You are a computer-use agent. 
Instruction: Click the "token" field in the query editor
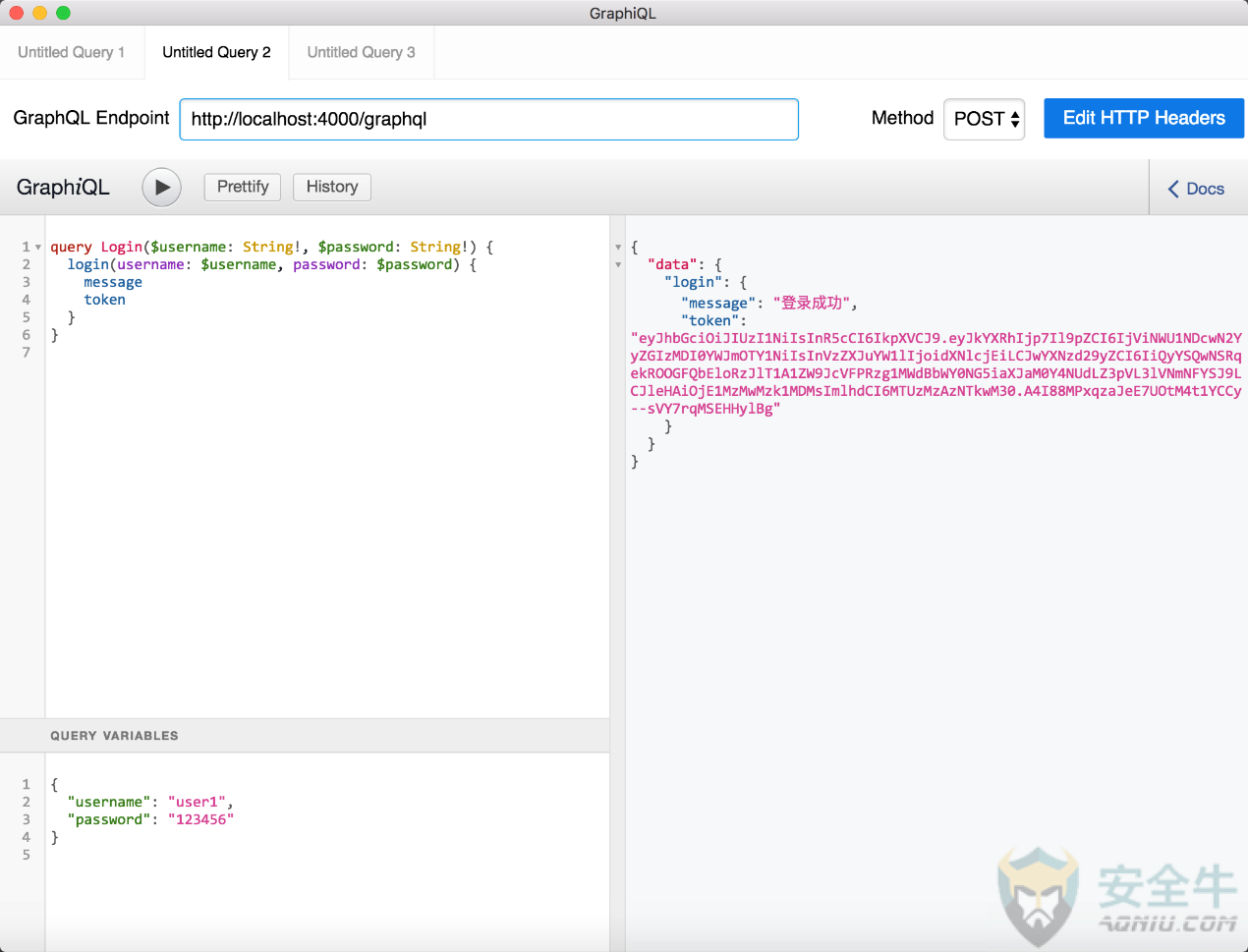pos(104,300)
